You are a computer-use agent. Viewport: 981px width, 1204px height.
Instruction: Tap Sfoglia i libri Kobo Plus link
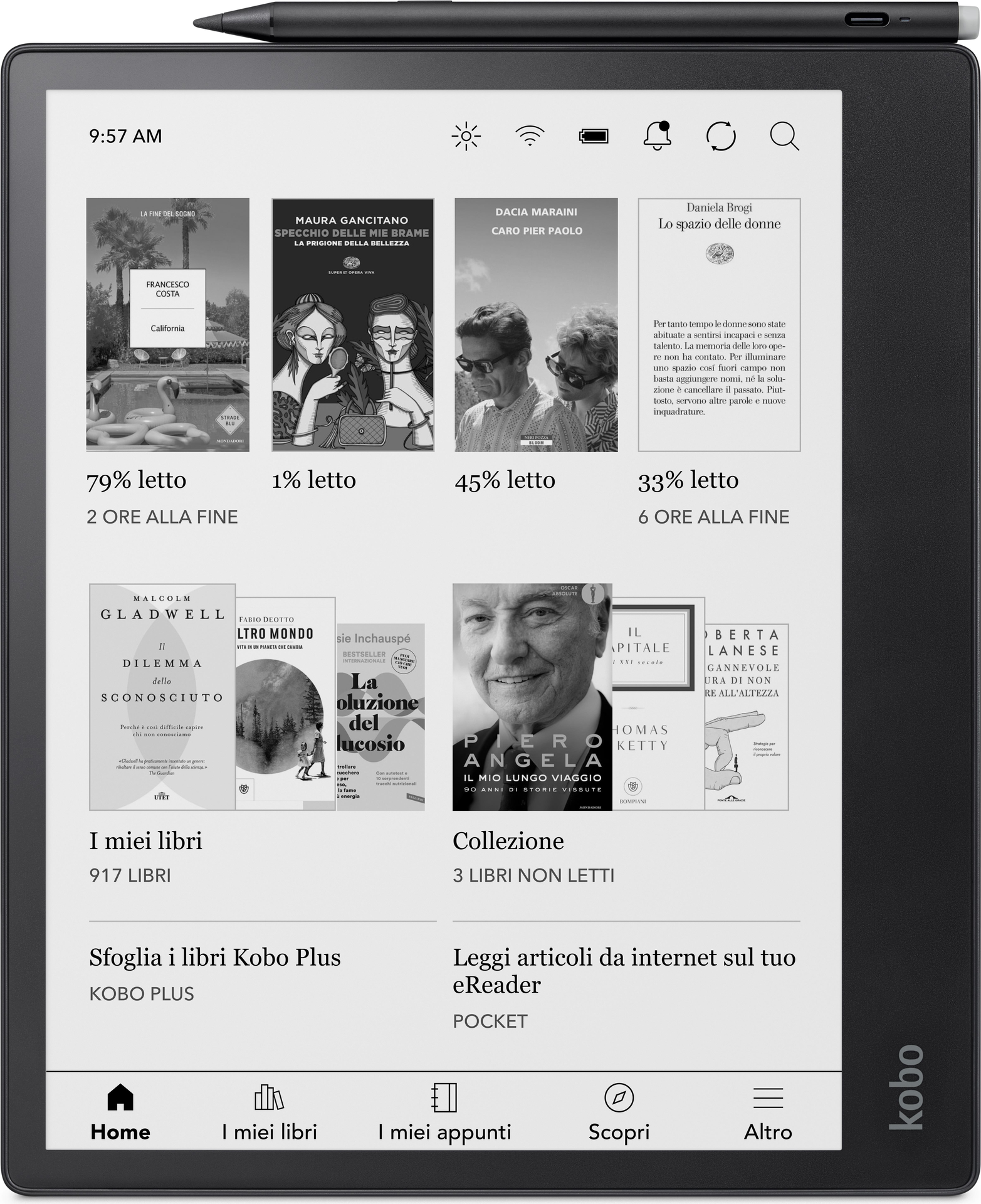click(x=215, y=958)
